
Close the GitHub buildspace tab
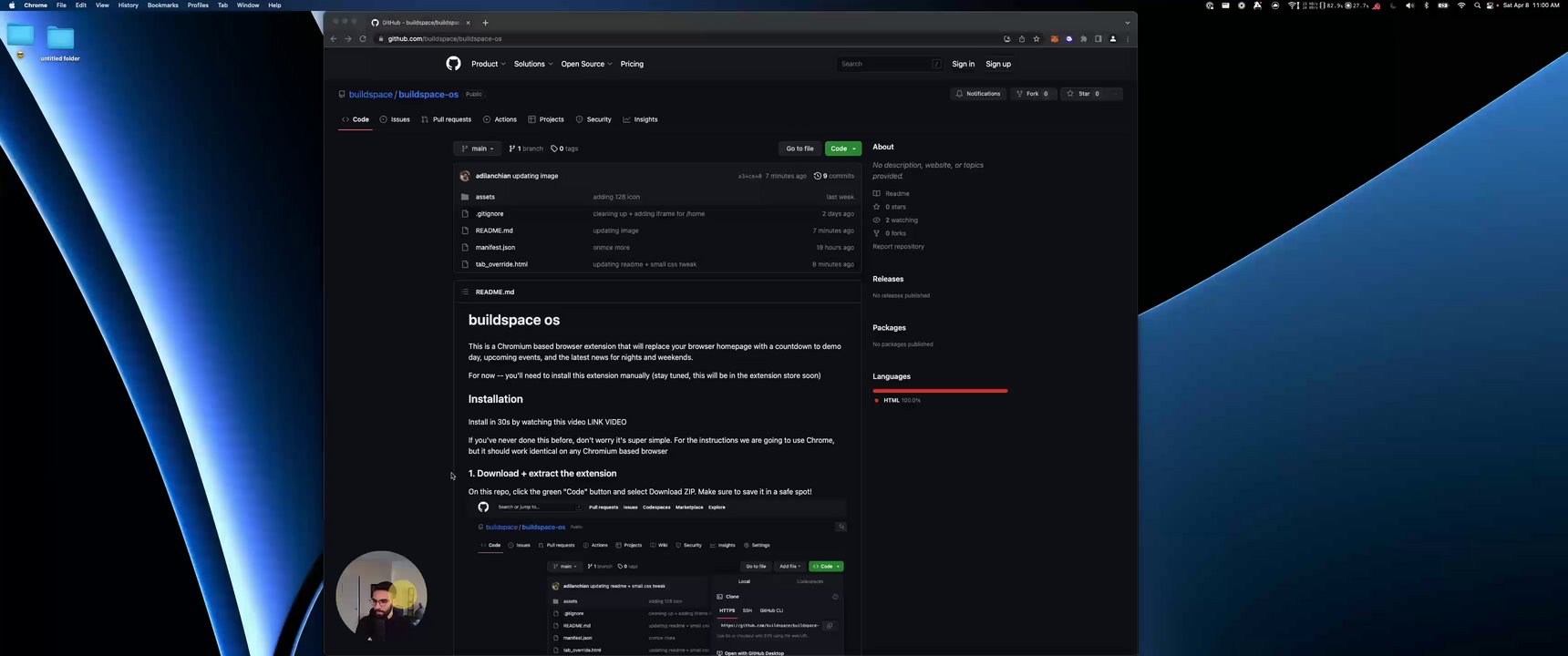click(x=469, y=23)
